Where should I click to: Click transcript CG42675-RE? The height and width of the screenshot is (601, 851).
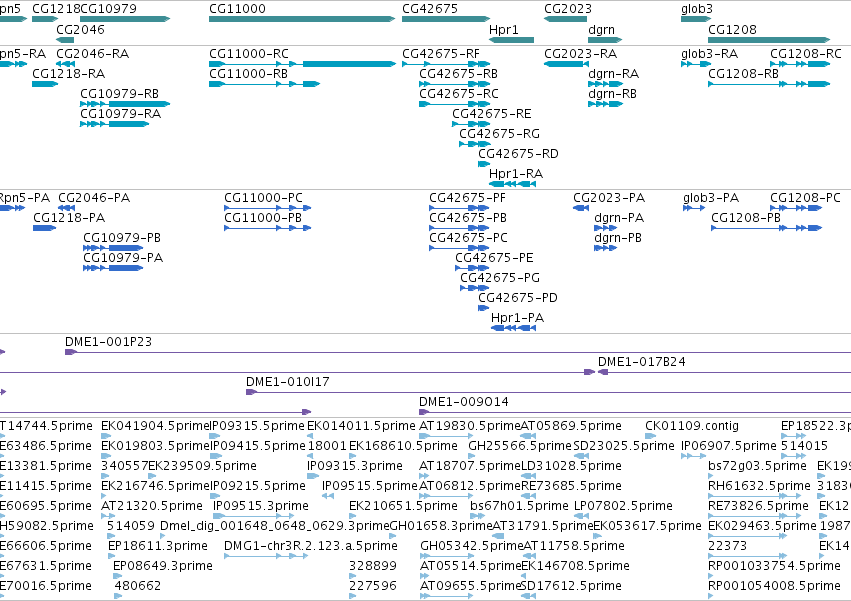point(492,114)
